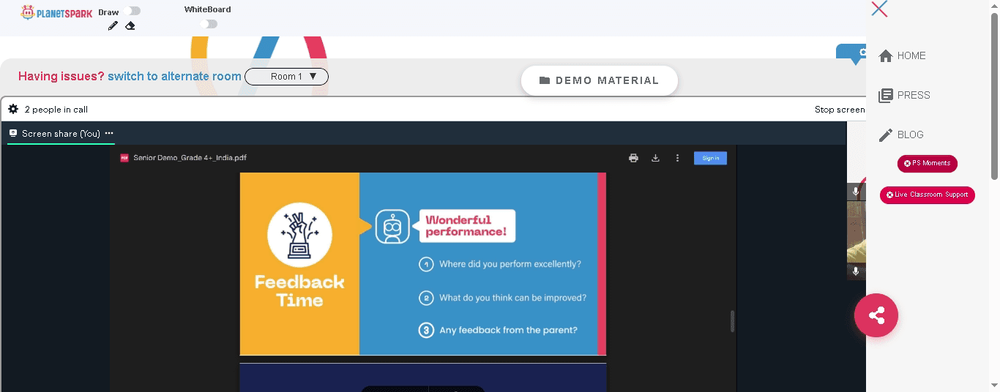
Task: Click the PDF viewer vertical scrollbar
Action: point(732,321)
